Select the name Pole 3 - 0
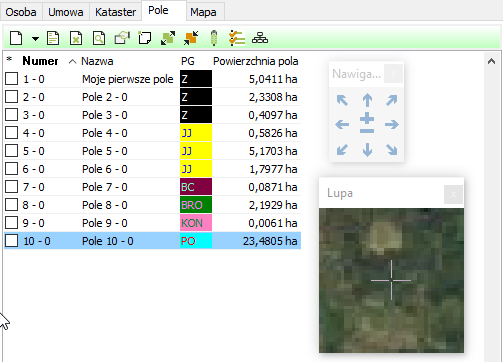 105,115
